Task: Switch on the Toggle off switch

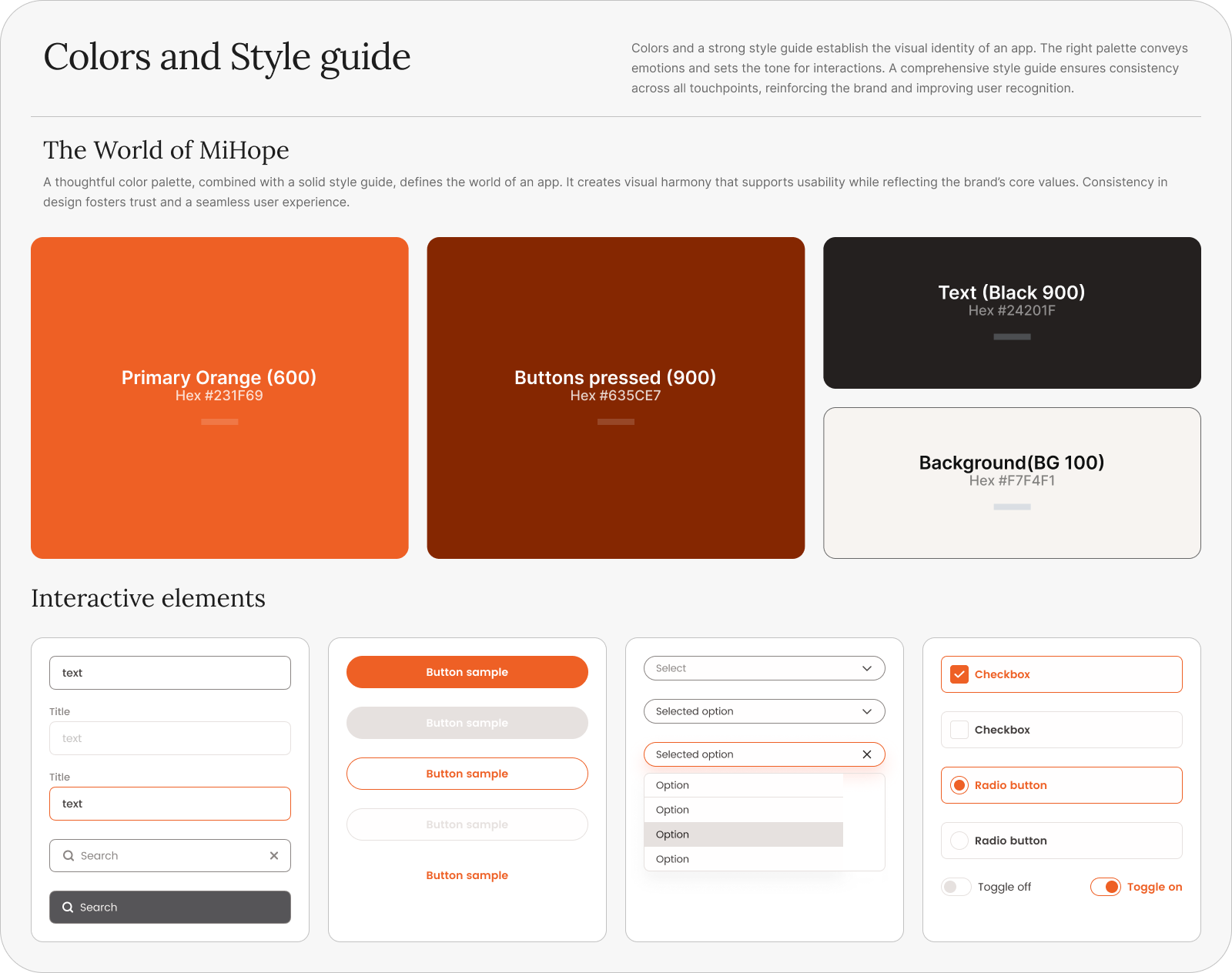Action: (x=956, y=887)
